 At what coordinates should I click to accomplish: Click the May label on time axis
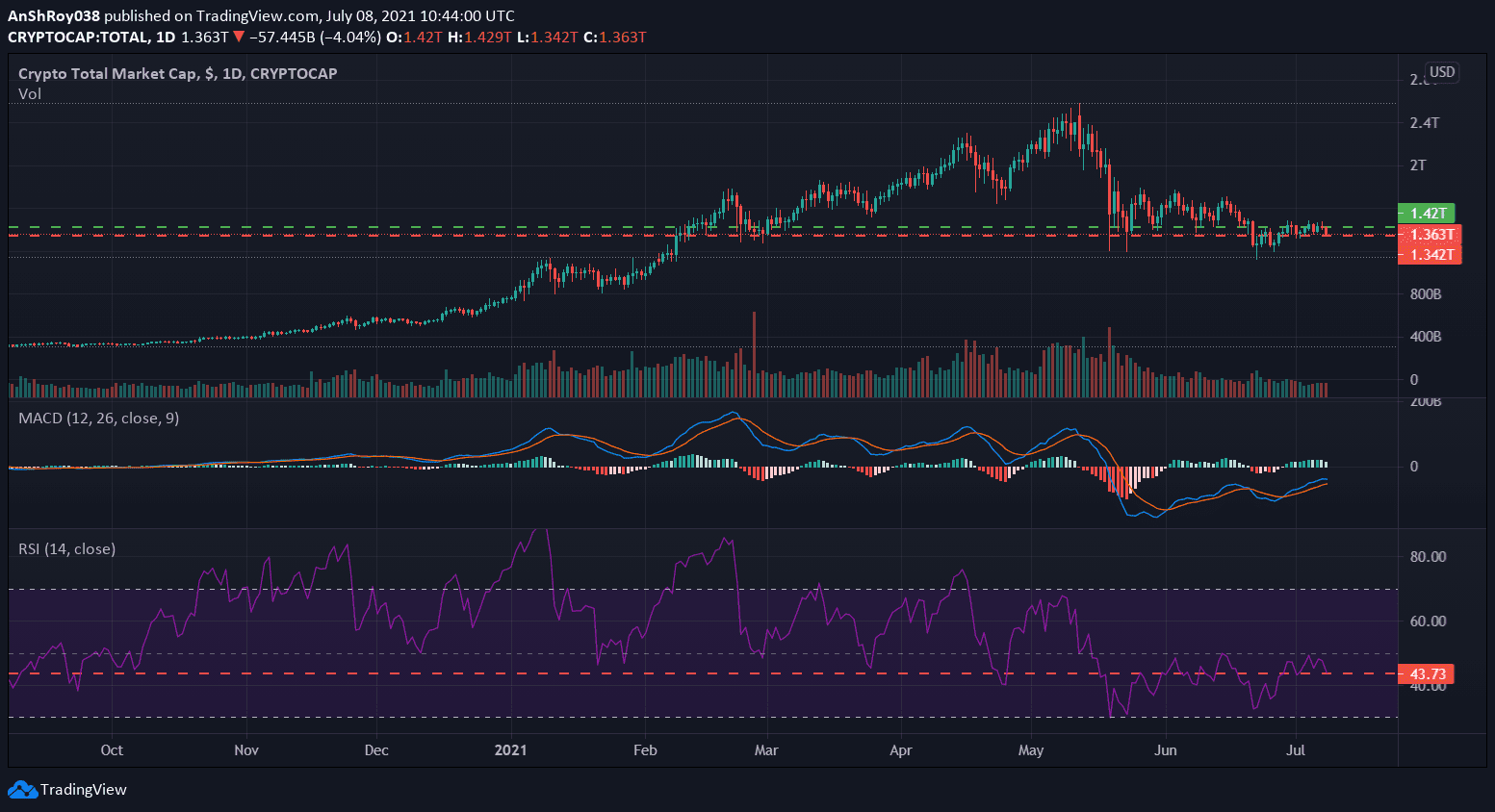point(1030,750)
